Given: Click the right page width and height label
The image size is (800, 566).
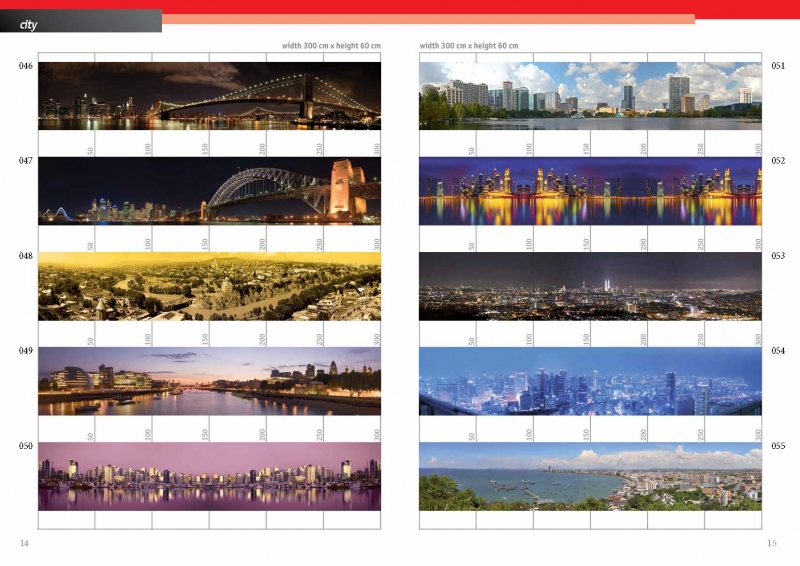Looking at the screenshot, I should click(469, 46).
